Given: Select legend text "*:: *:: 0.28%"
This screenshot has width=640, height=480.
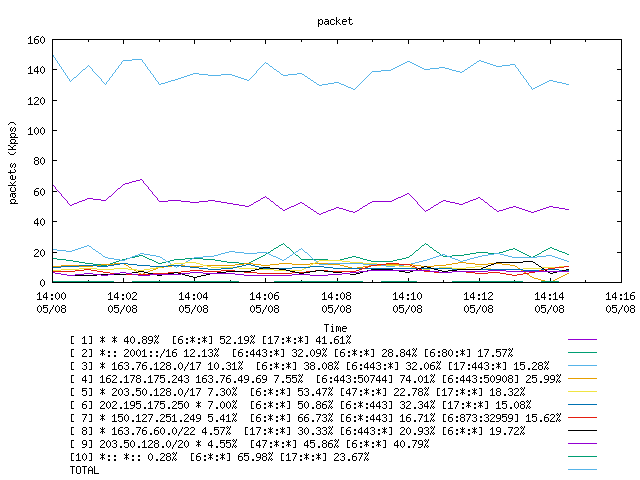Looking at the screenshot, I should [138, 458].
